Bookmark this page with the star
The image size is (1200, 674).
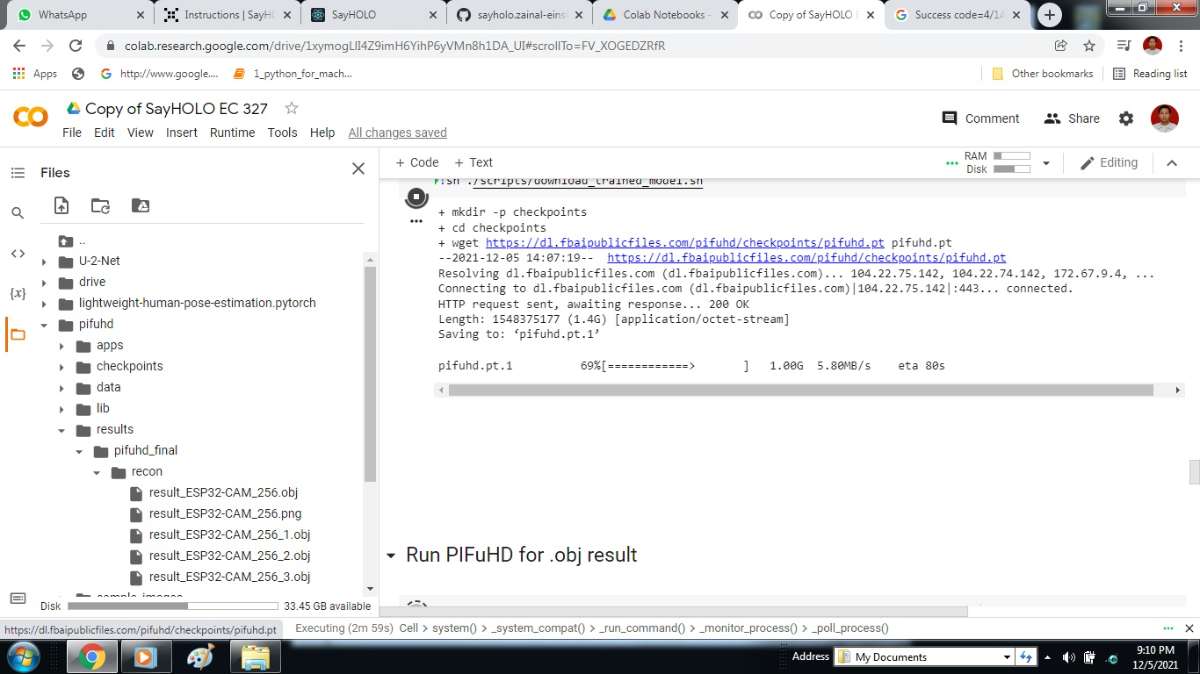tap(1089, 46)
